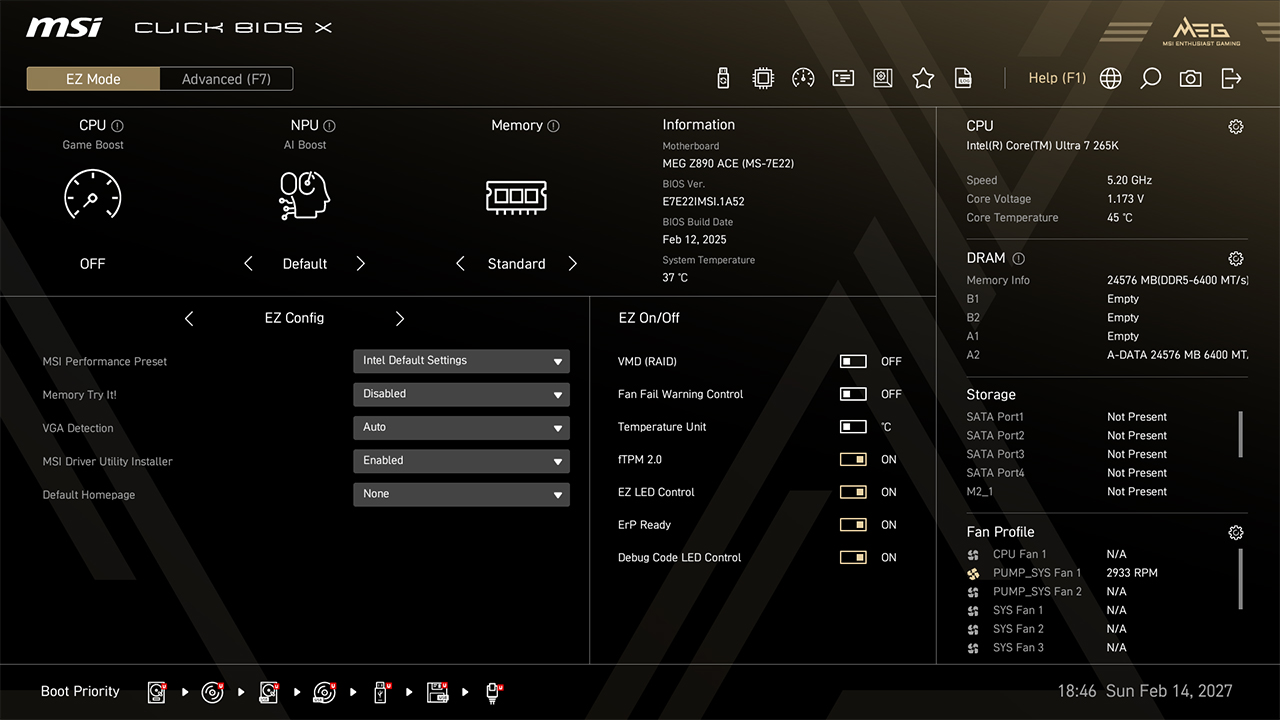Screen dimensions: 1280x720
Task: Expand the Memory Try It! dropdown
Action: (461, 394)
